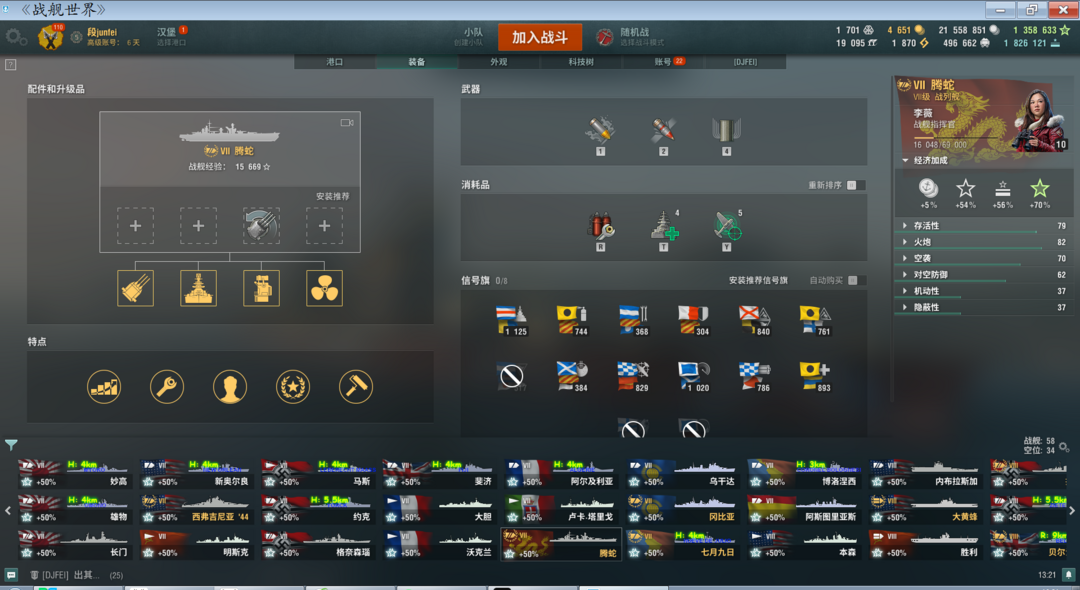The image size is (1080, 590).
Task: Click the hammer trait icon
Action: pos(356,386)
